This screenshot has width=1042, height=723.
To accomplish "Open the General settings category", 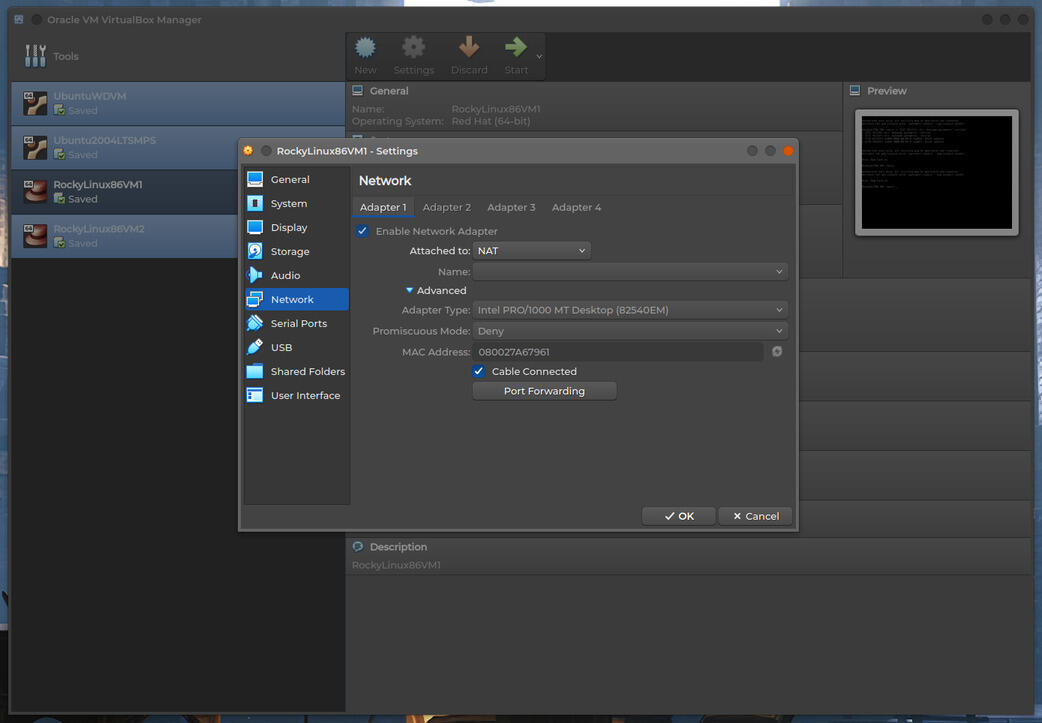I will (x=296, y=179).
